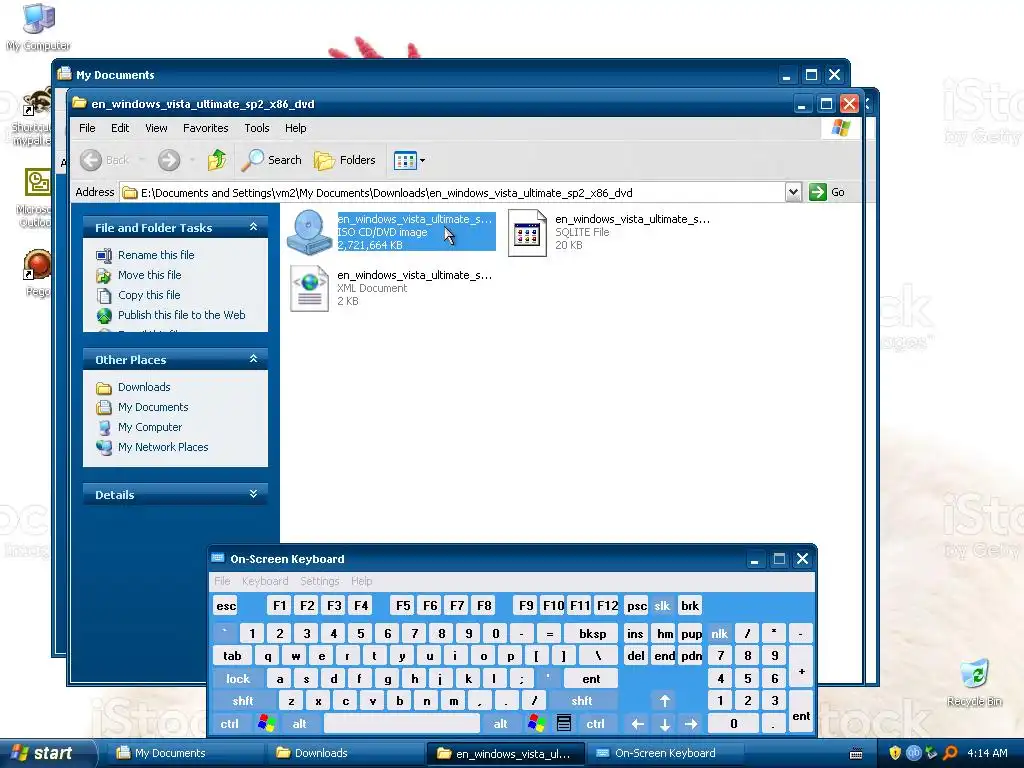Click the tab key
1024x768 pixels.
232,656
